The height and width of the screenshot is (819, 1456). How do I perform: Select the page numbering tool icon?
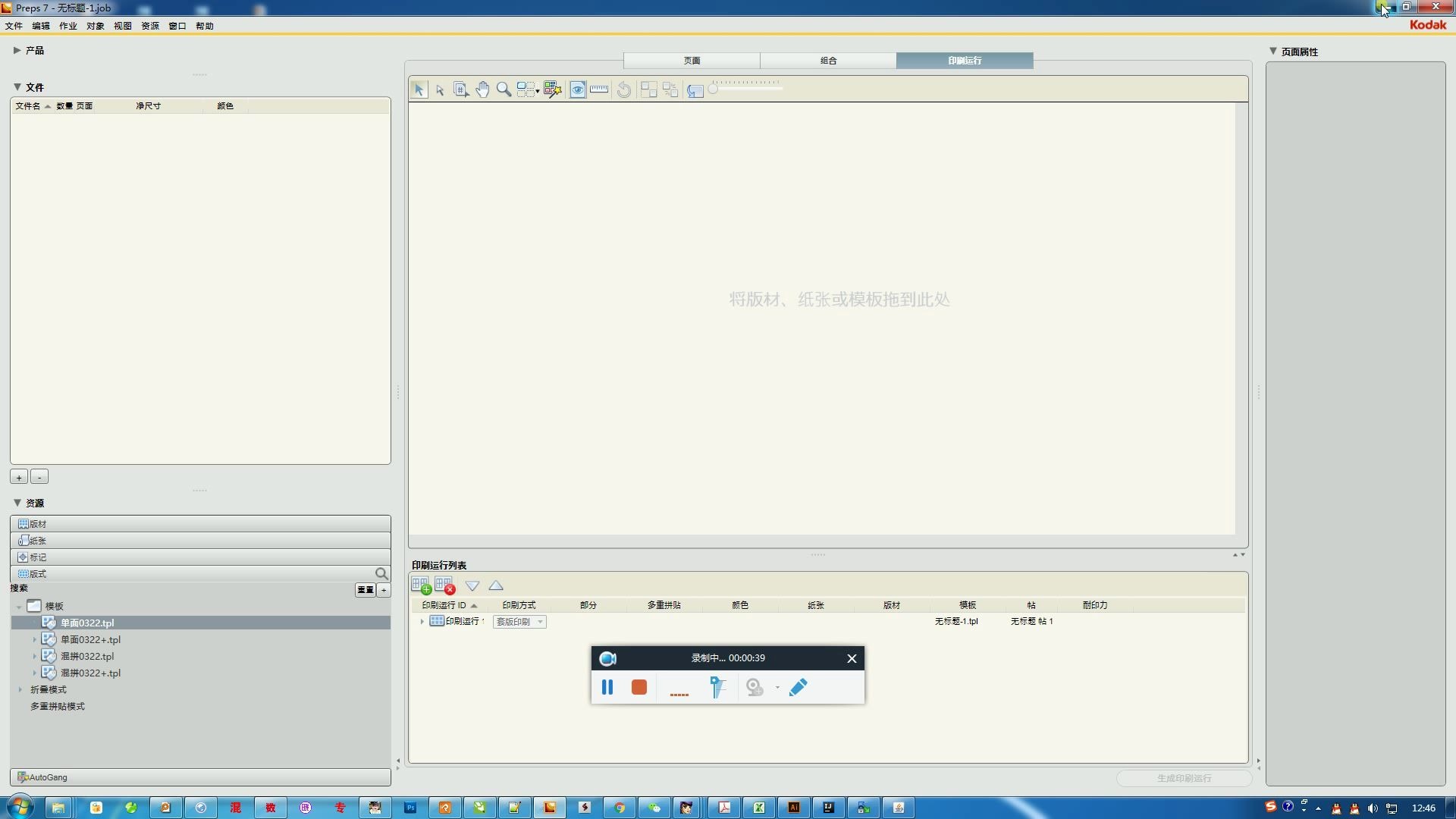coord(460,89)
